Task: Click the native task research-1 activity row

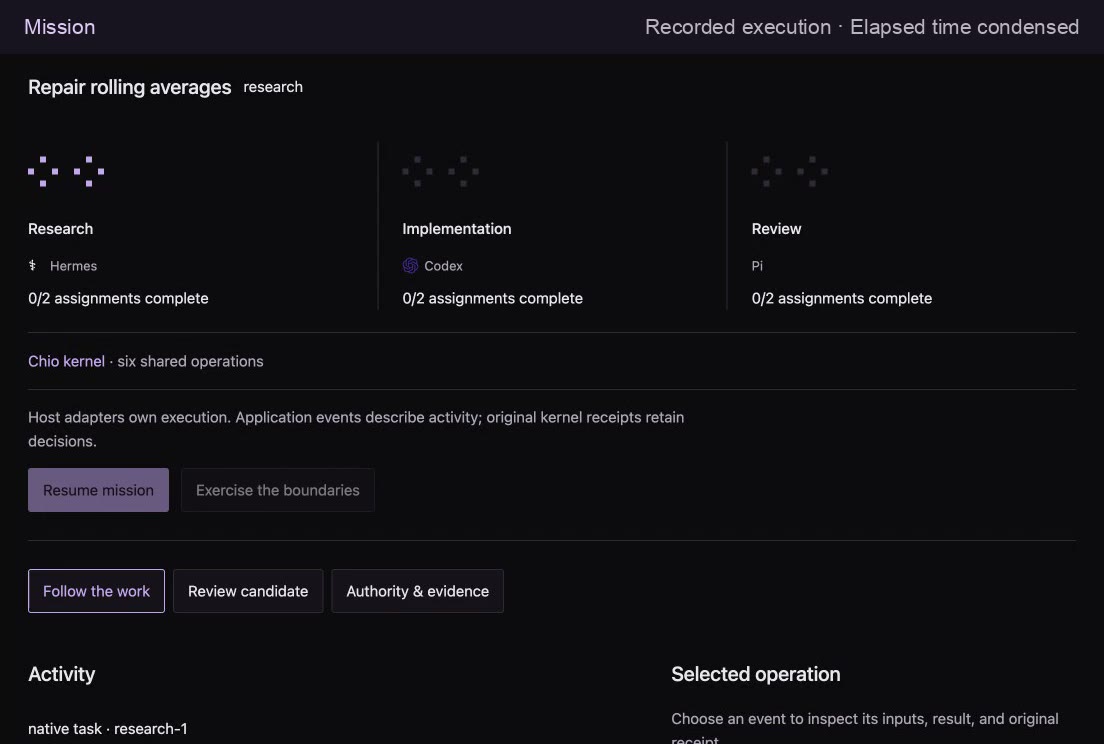Action: 108,729
